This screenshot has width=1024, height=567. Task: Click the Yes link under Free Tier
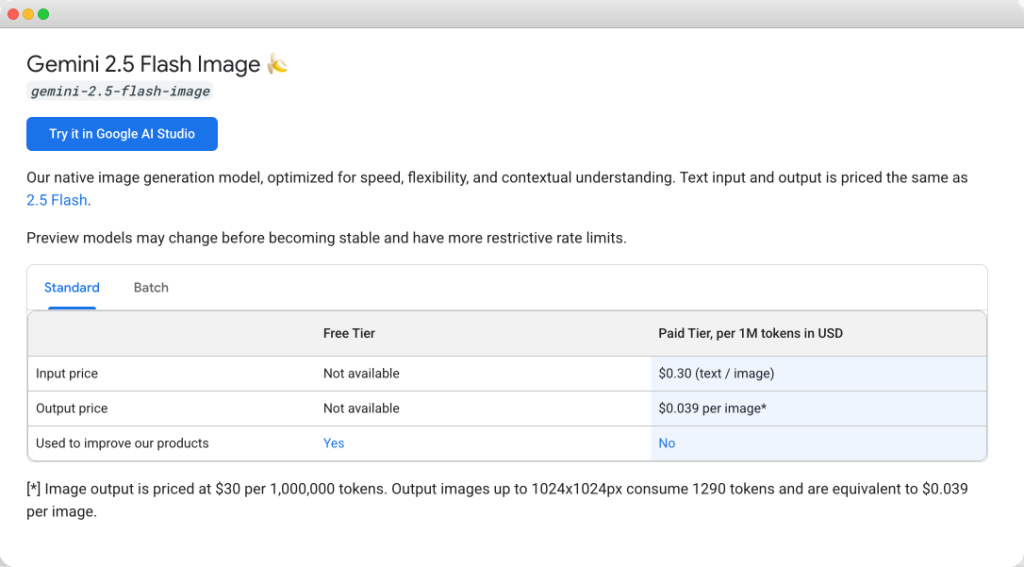coord(333,443)
